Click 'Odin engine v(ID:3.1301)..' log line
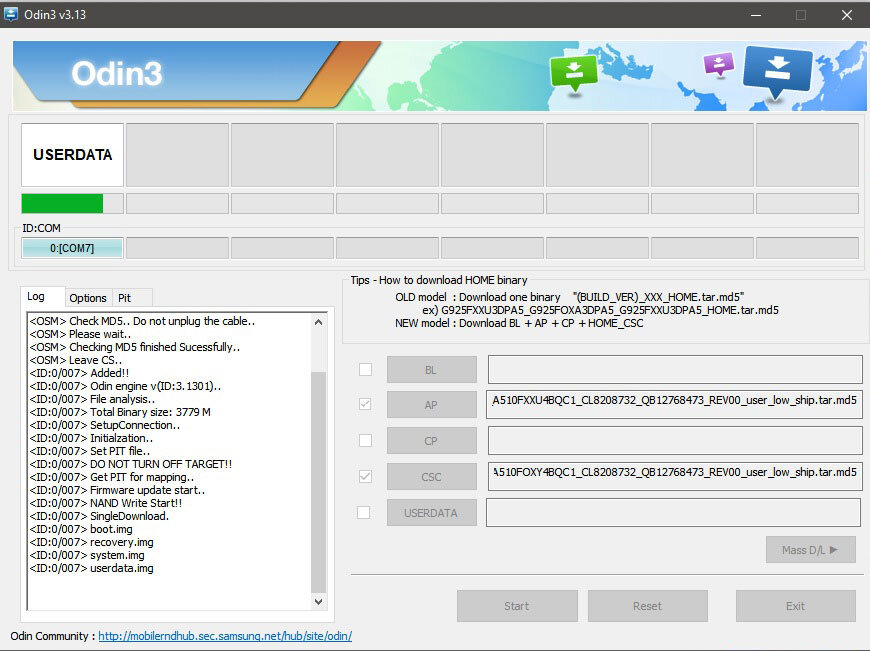Viewport: 870px width, 651px height. (125, 386)
